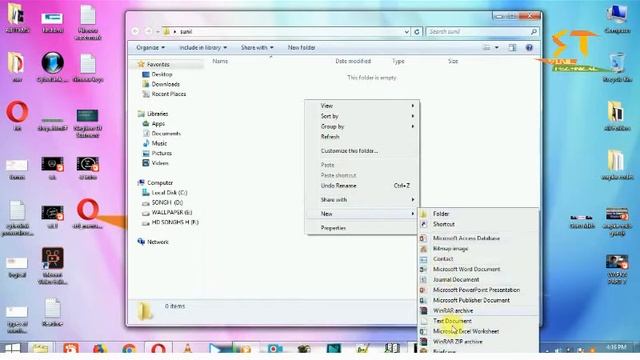Select the top-left Opera desktop icon
The height and width of the screenshot is (360, 640).
pos(17,116)
